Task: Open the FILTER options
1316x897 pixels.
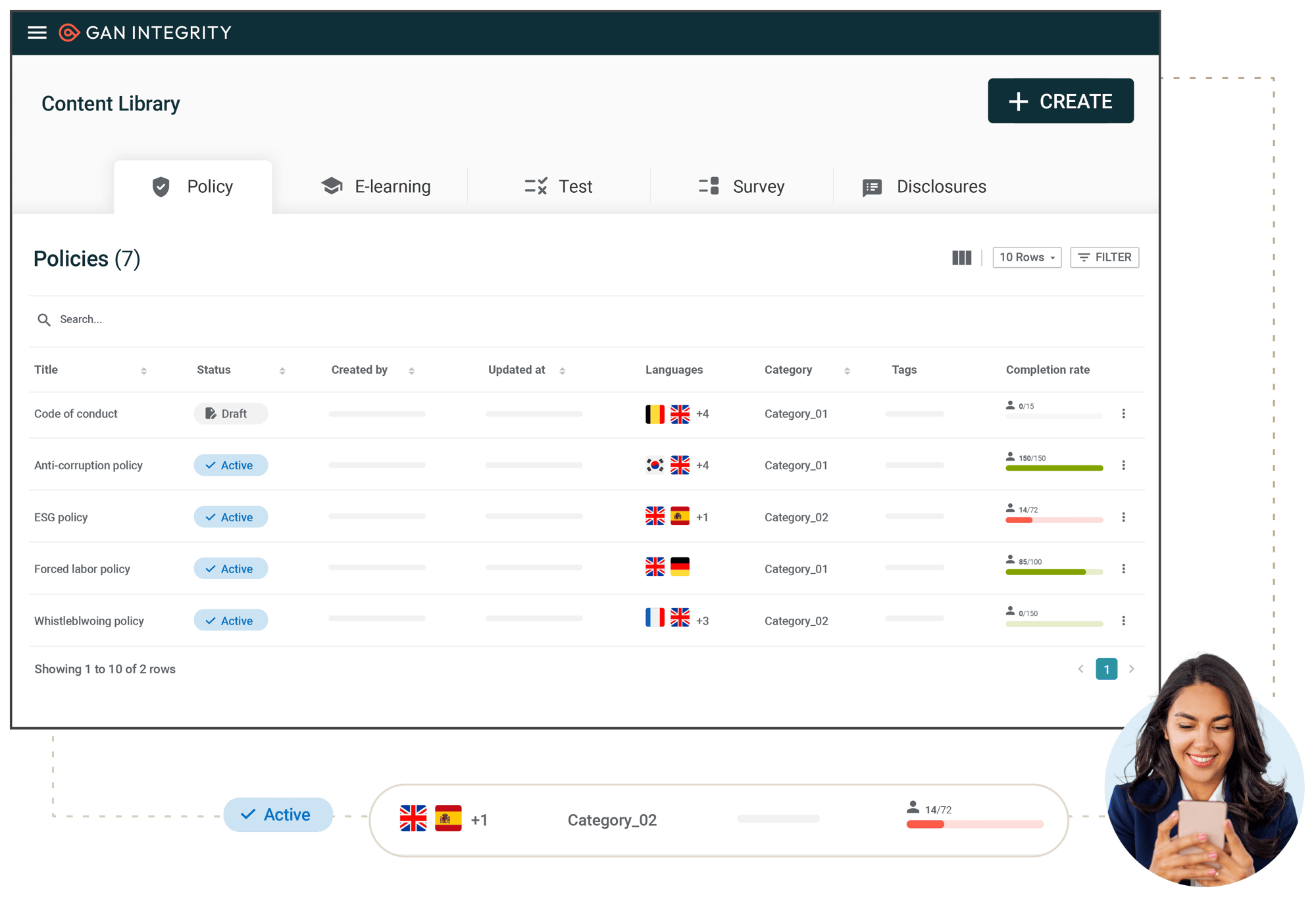Action: click(1104, 257)
